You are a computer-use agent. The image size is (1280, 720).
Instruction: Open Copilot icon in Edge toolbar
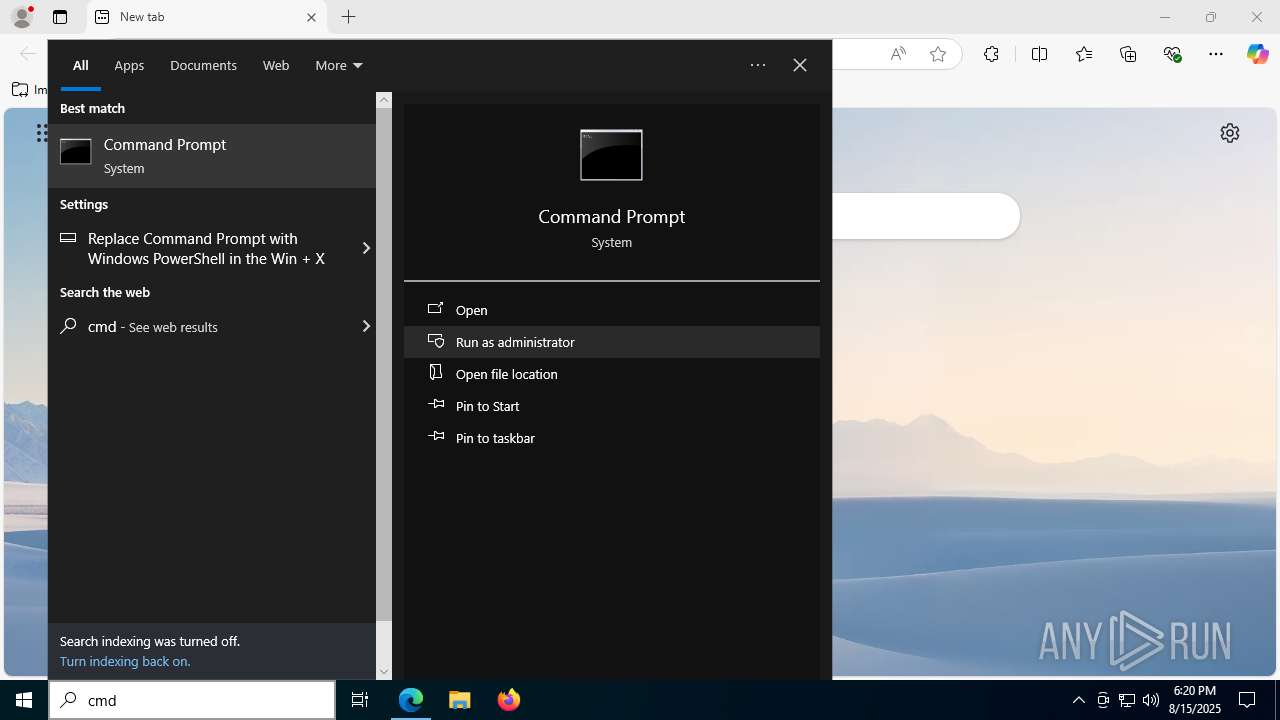(x=1257, y=54)
